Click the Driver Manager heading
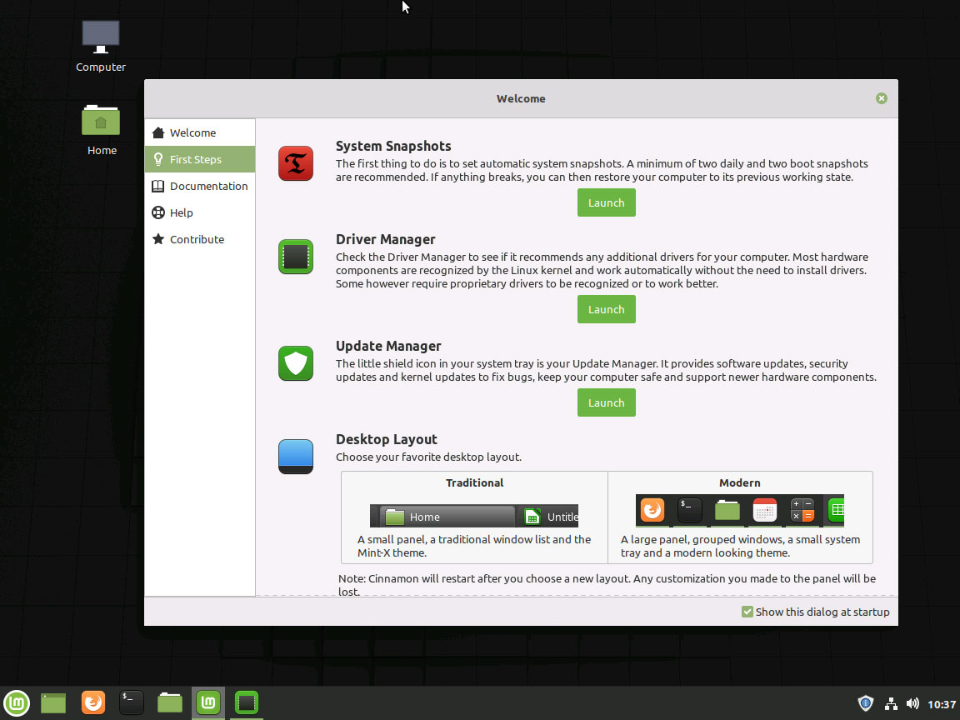 pyautogui.click(x=385, y=239)
